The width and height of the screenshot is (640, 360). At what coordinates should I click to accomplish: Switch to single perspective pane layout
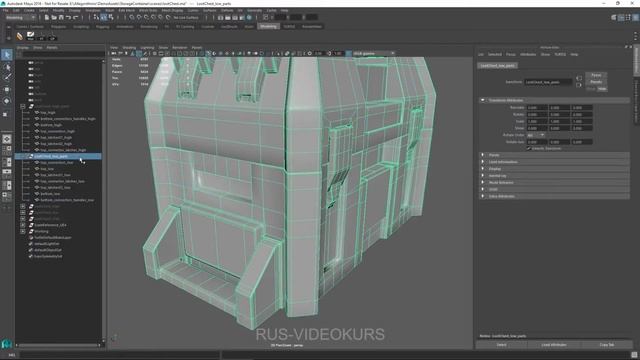(x=7, y=139)
